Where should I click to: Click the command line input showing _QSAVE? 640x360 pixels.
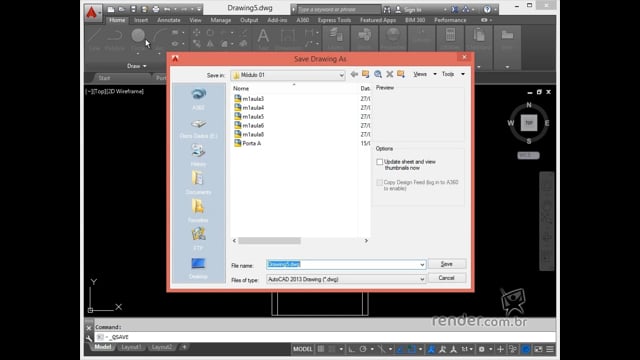(x=325, y=337)
